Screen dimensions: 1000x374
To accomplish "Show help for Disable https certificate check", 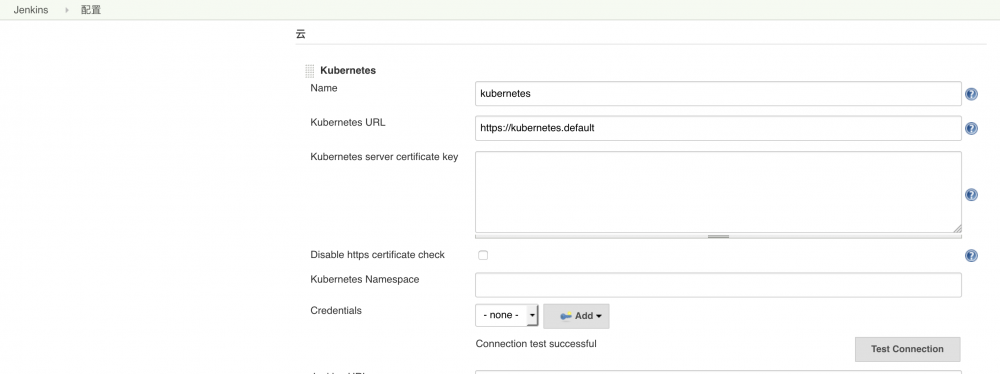I will pos(971,255).
